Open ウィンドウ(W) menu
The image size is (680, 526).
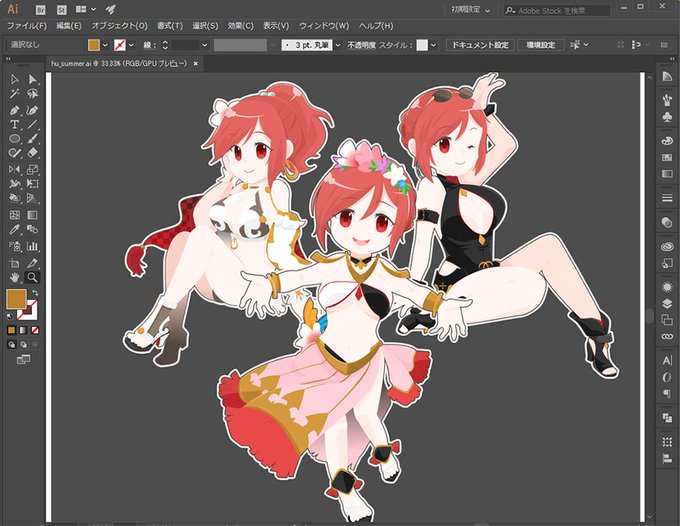(x=324, y=26)
